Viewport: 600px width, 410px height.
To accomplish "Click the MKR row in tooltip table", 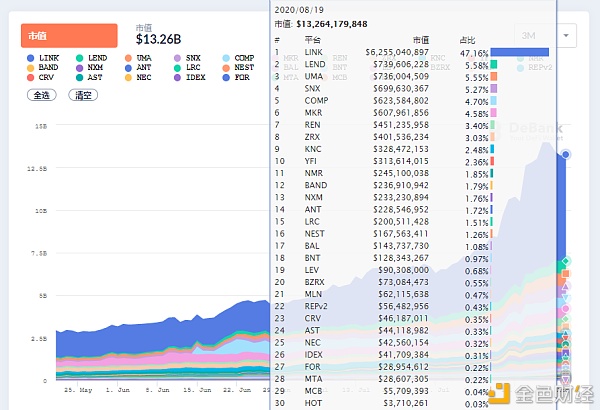I will pos(386,113).
